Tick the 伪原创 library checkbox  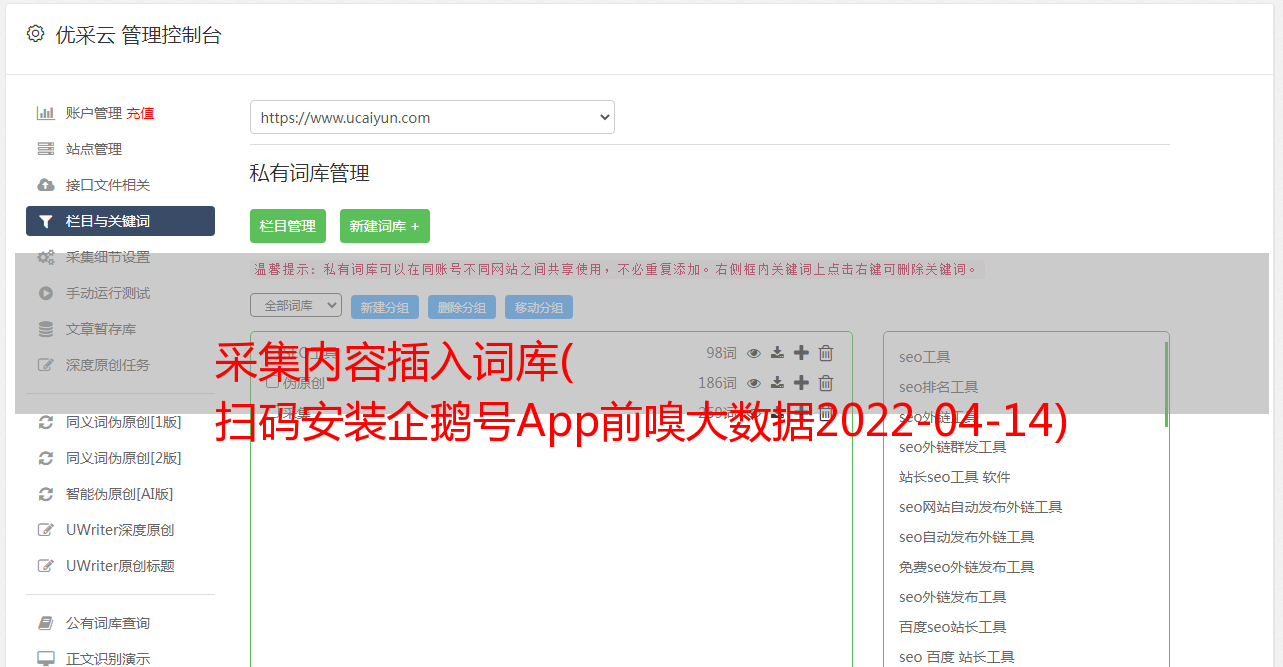(272, 382)
